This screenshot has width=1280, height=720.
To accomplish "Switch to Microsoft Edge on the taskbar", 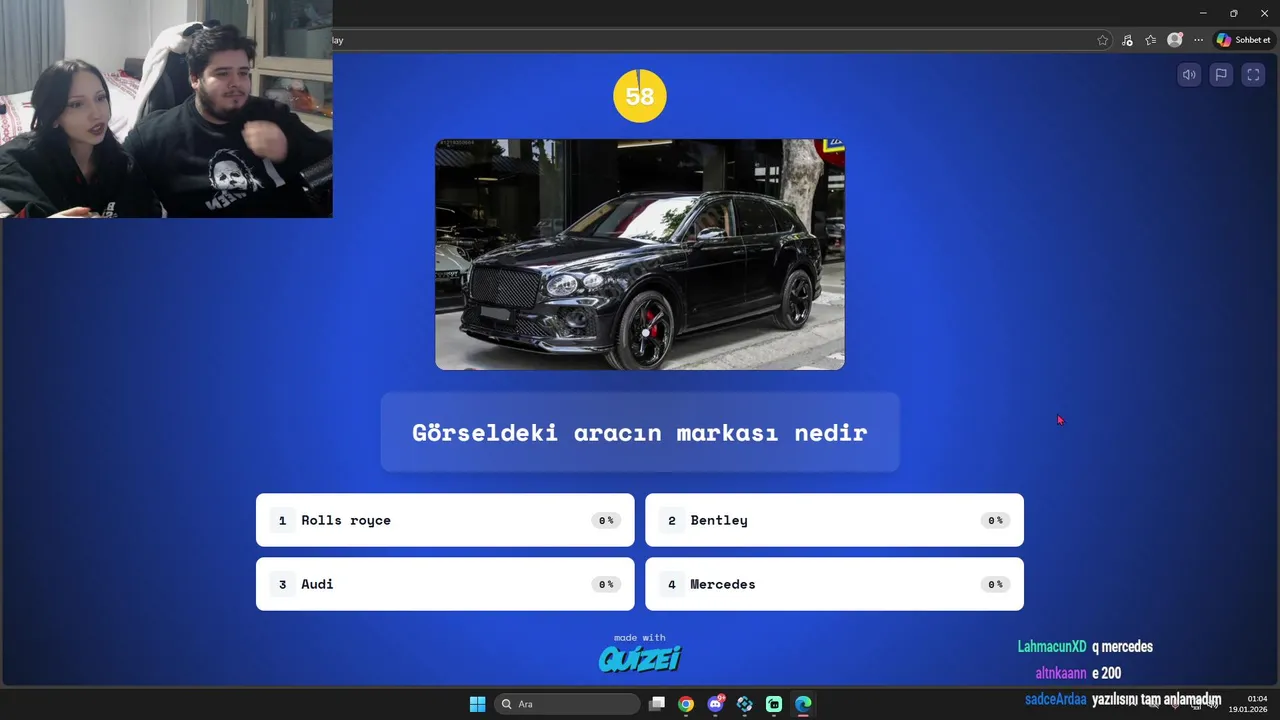I will [803, 704].
